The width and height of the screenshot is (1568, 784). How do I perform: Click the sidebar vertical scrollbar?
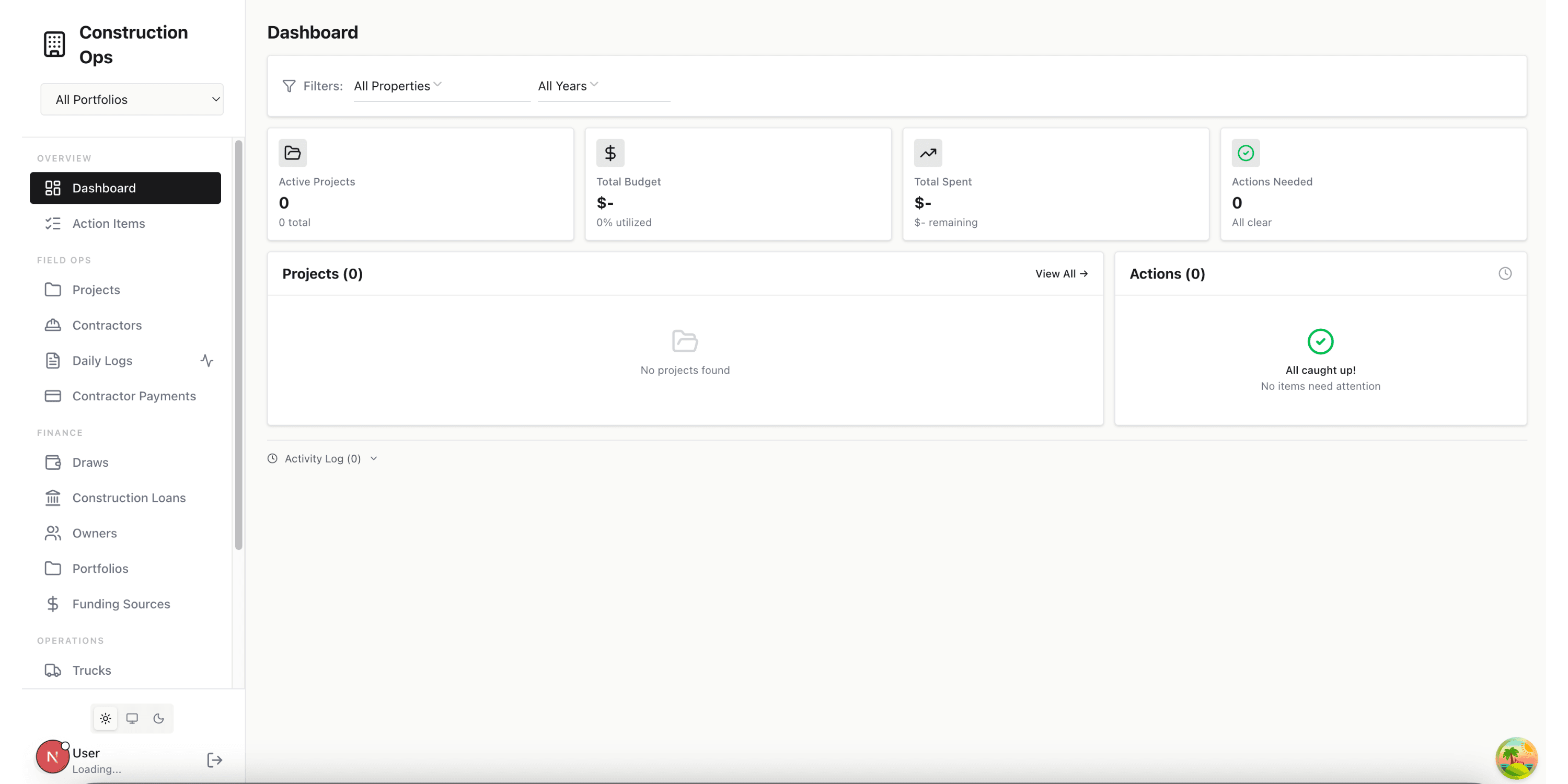click(x=239, y=344)
